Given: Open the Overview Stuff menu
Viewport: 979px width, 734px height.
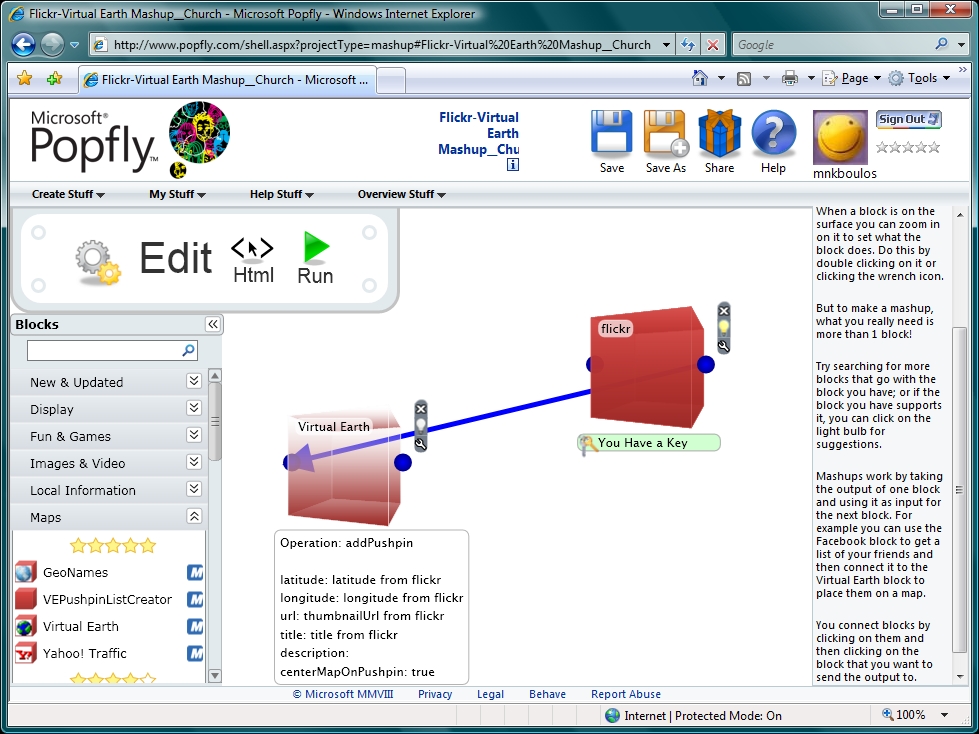Looking at the screenshot, I should coord(401,194).
